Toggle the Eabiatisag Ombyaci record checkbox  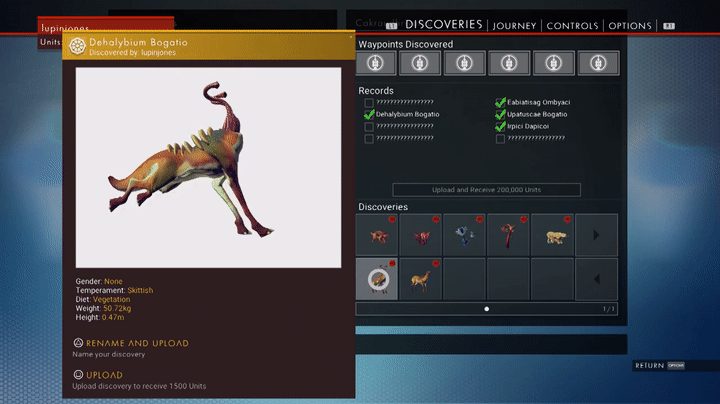point(501,102)
